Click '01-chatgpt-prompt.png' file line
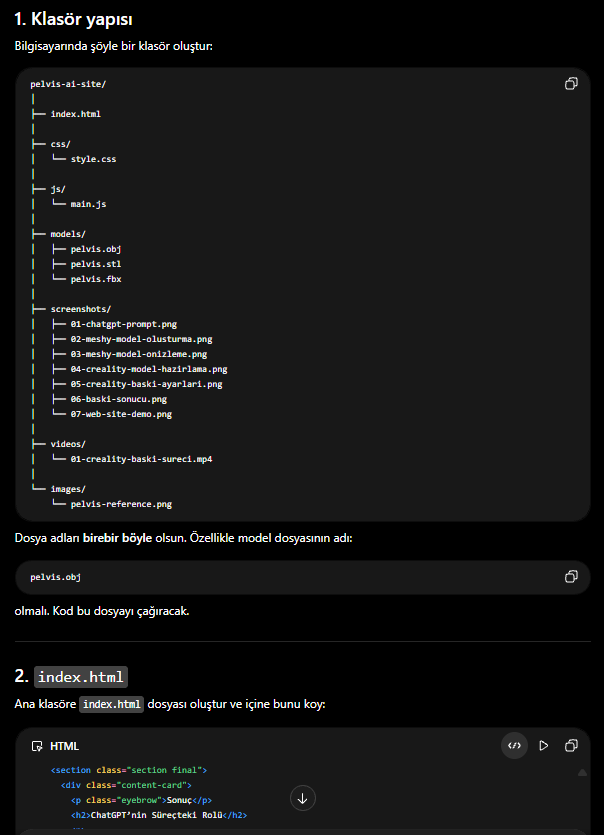Viewport: 604px width, 835px height. click(x=124, y=324)
